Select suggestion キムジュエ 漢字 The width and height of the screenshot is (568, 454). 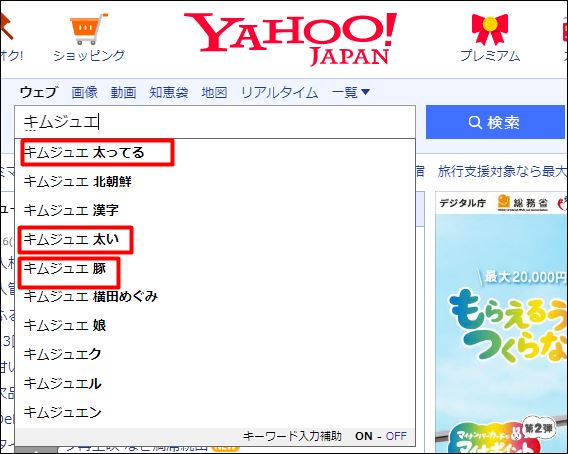tap(215, 210)
